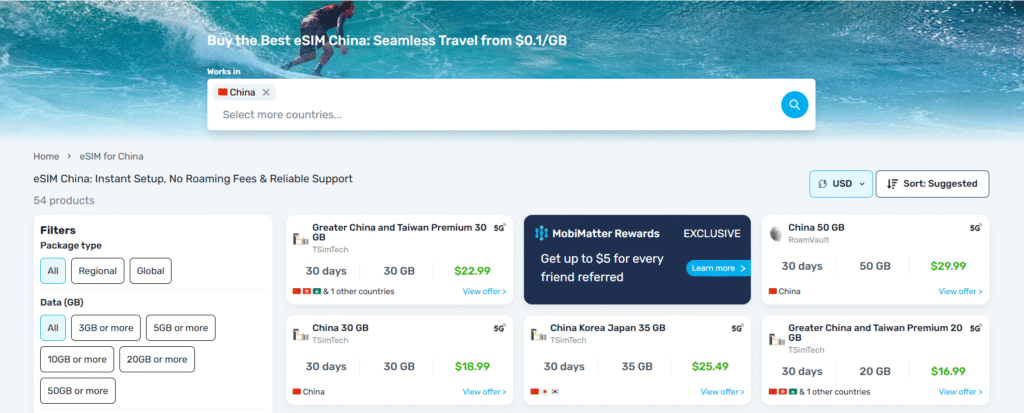Click Learn more on rewards banner
Image resolution: width=1024 pixels, height=413 pixels.
click(717, 268)
